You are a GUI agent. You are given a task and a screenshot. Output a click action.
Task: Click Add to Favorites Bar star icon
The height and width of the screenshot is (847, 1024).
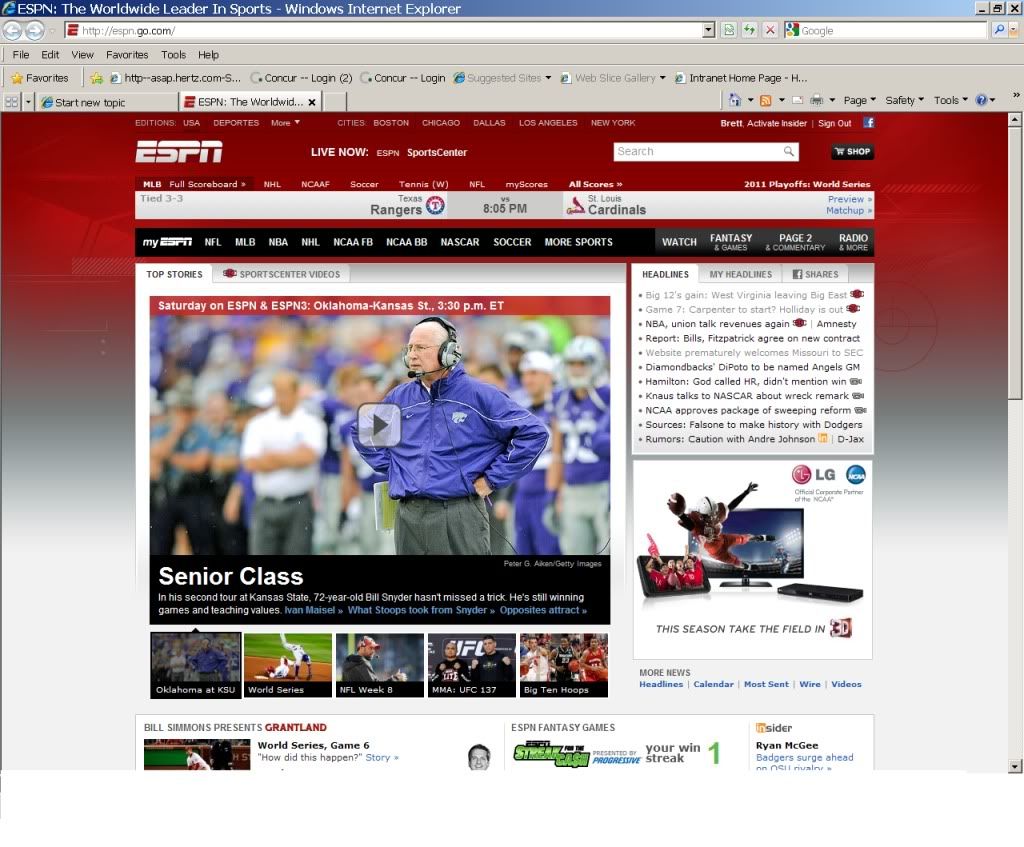click(97, 78)
